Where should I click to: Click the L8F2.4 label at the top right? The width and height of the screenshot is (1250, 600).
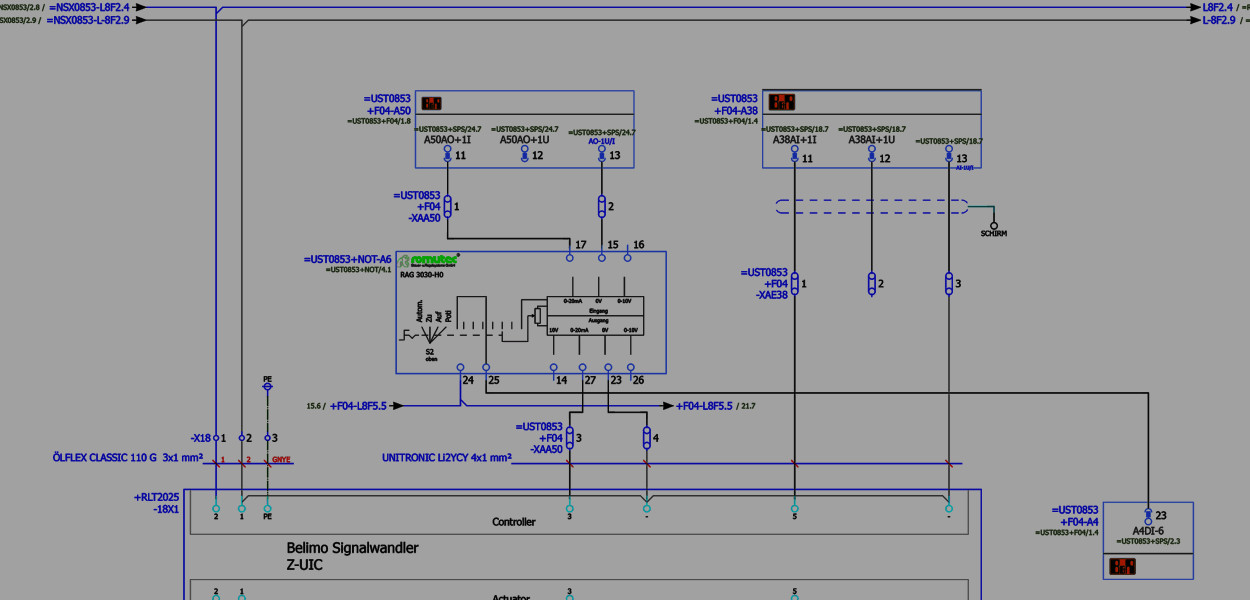tap(1219, 7)
